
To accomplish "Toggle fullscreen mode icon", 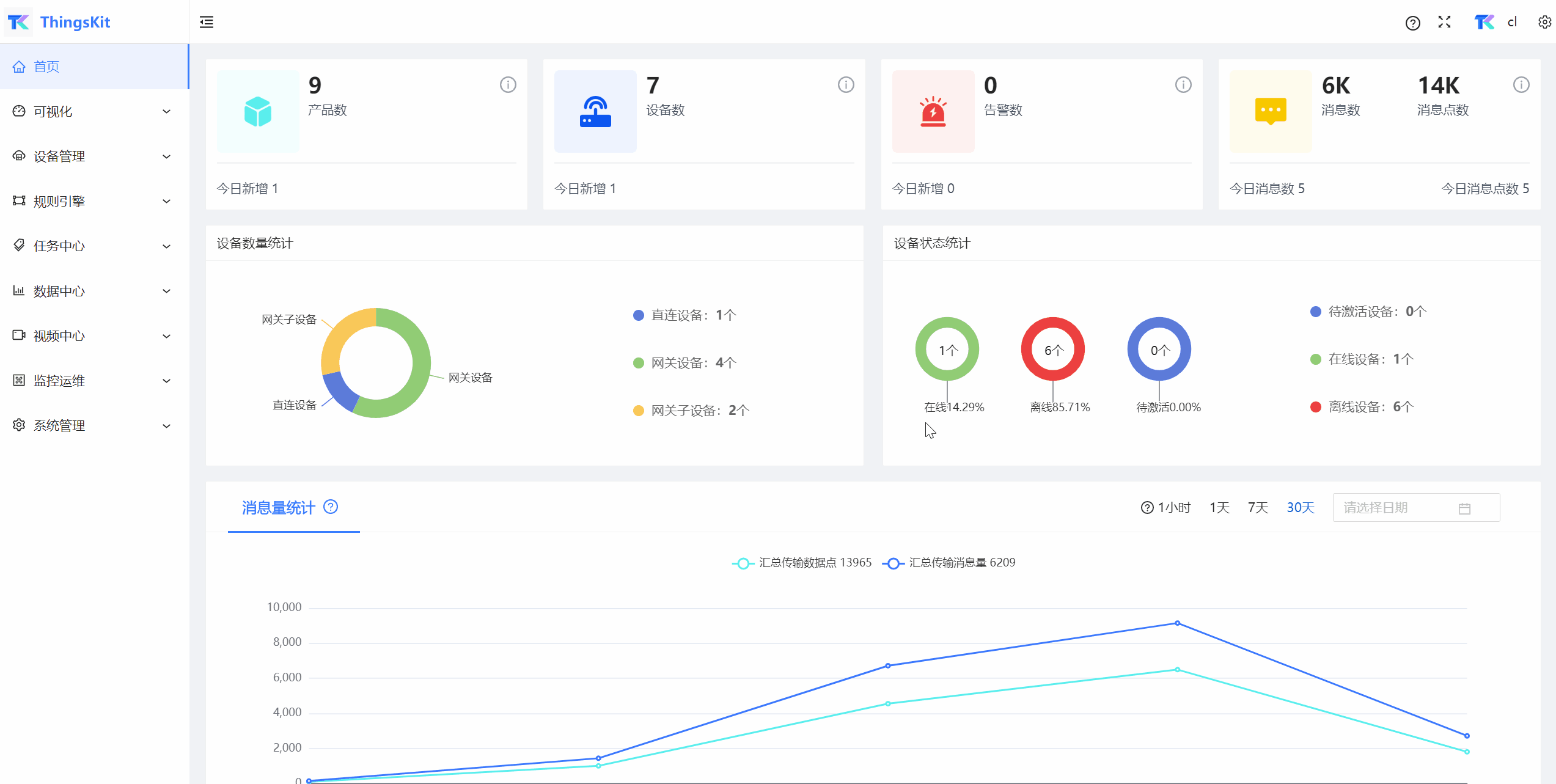I will pos(1445,23).
